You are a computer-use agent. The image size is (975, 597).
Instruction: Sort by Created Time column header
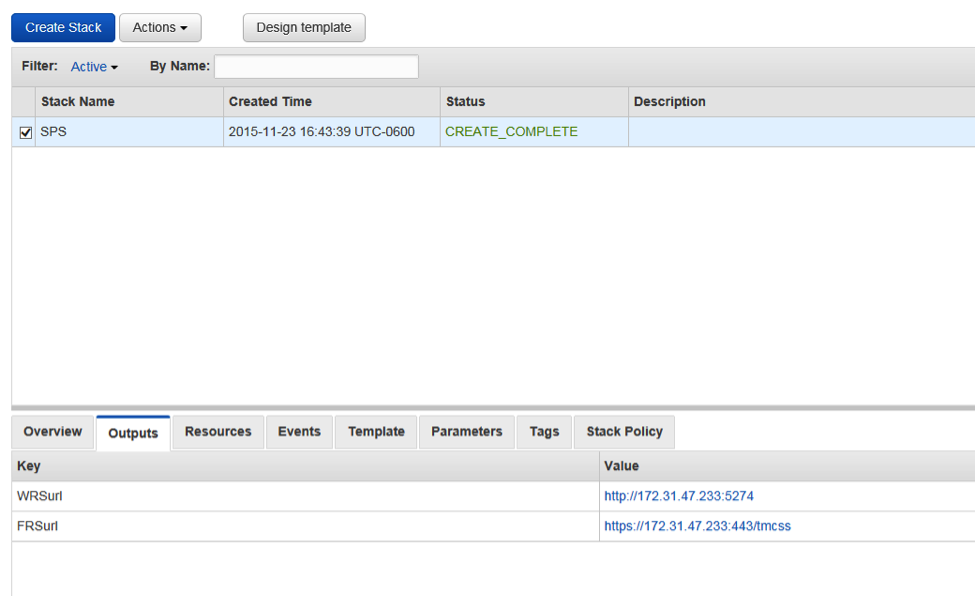point(270,102)
